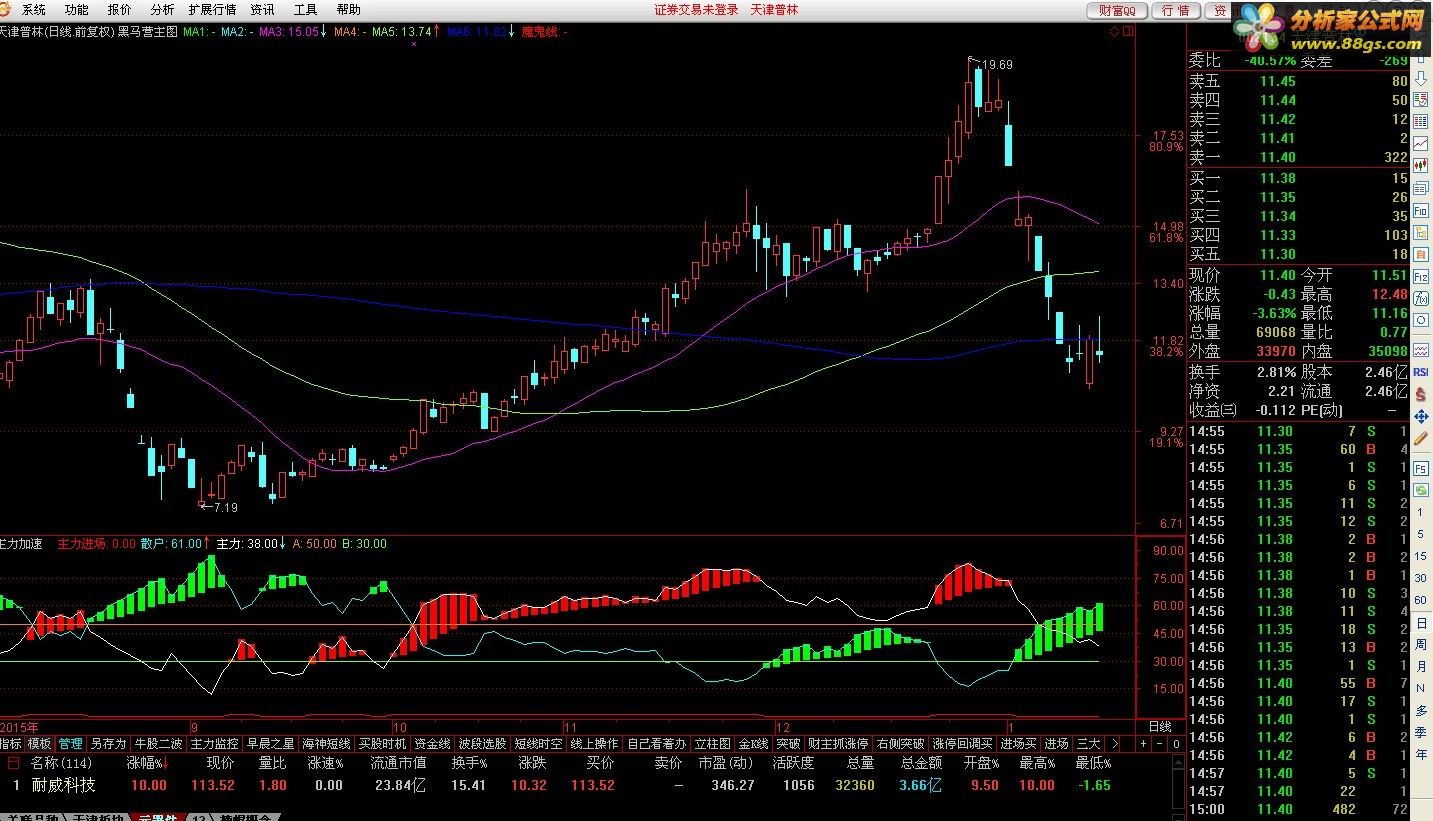Switch to the 指标 tab
Image resolution: width=1433 pixels, height=821 pixels.
tap(11, 744)
